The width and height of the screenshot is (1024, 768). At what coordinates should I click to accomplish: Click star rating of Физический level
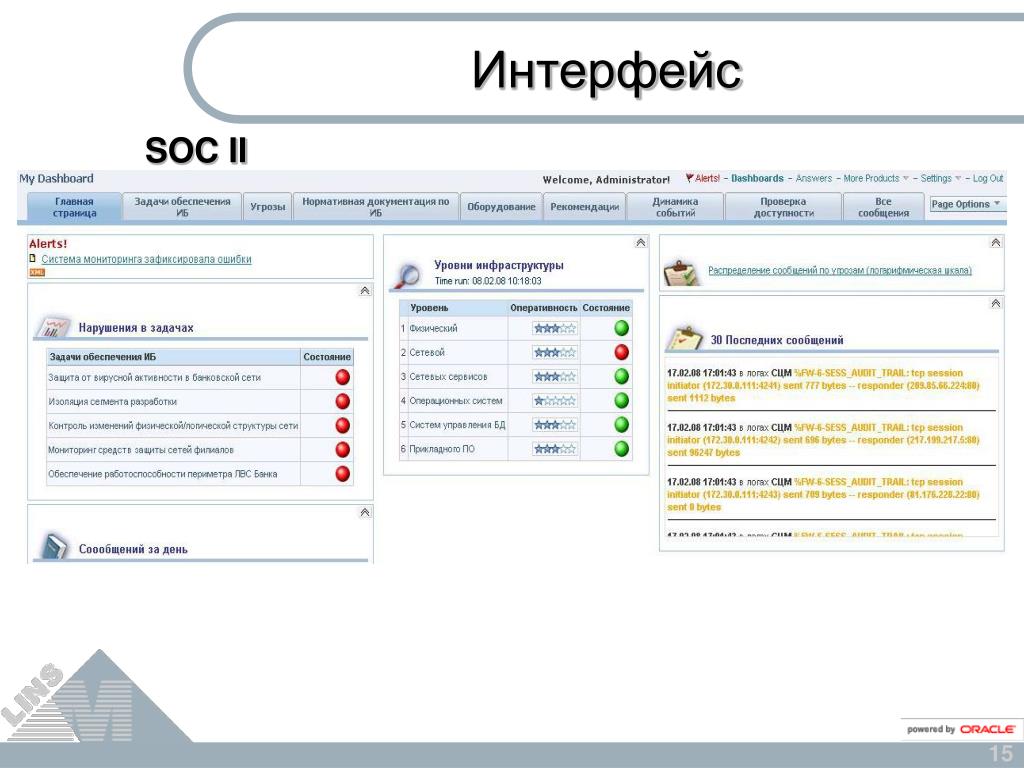[554, 328]
